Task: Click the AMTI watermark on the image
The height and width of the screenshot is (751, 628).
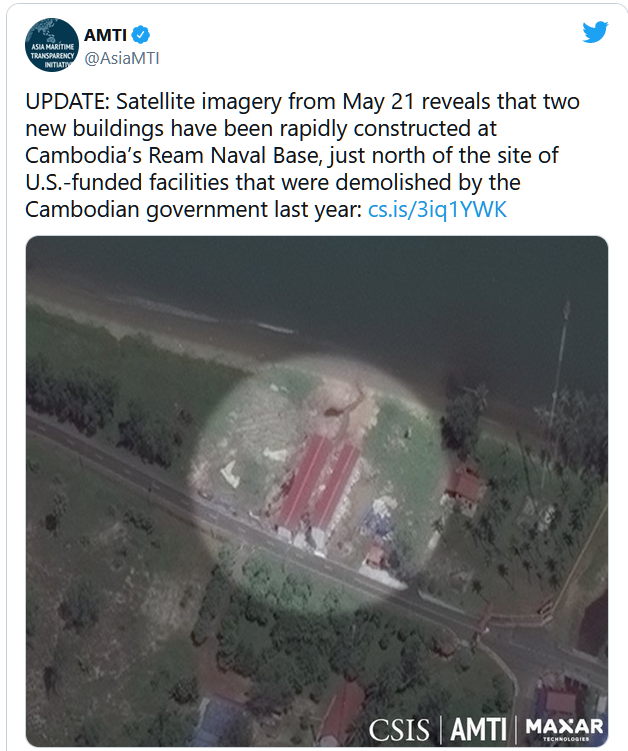Action: (x=480, y=730)
